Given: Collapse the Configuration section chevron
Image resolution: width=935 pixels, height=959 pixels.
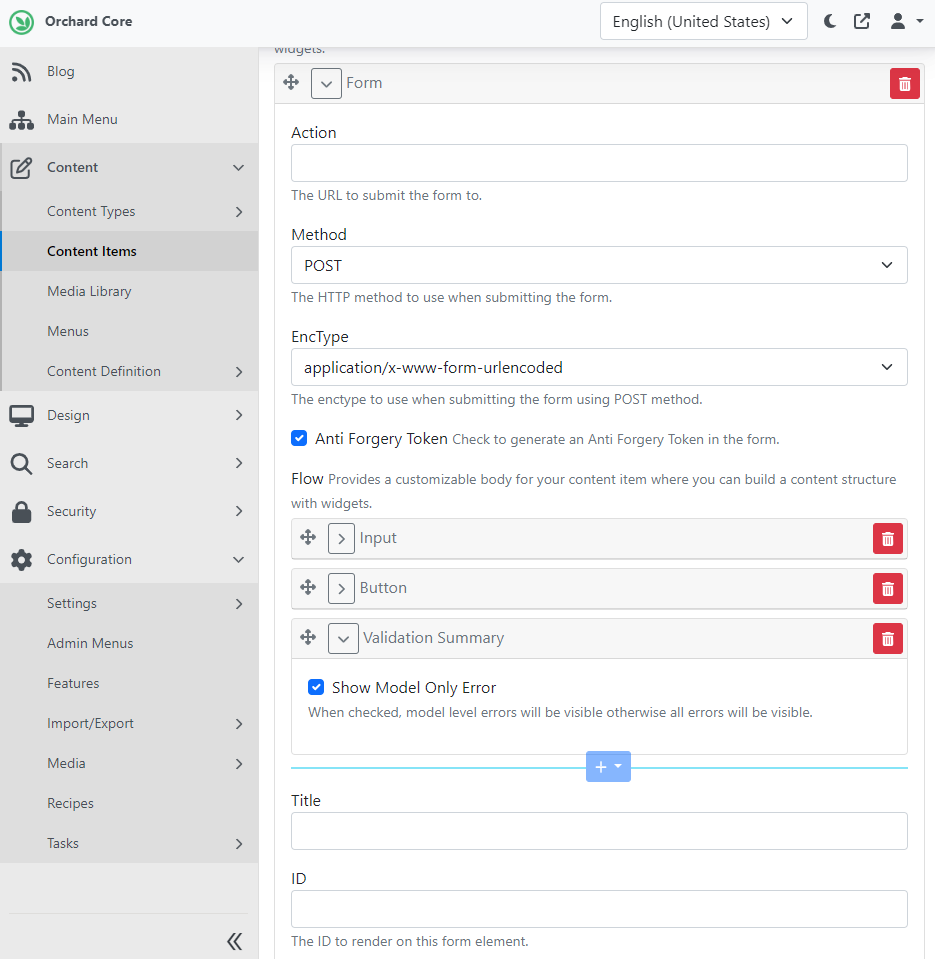Looking at the screenshot, I should click(x=238, y=560).
